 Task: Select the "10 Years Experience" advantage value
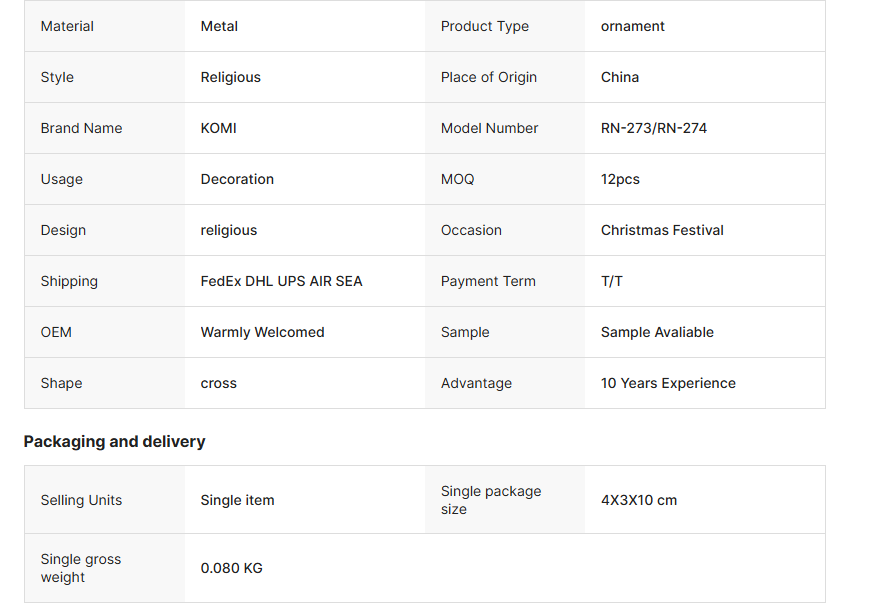click(x=668, y=383)
